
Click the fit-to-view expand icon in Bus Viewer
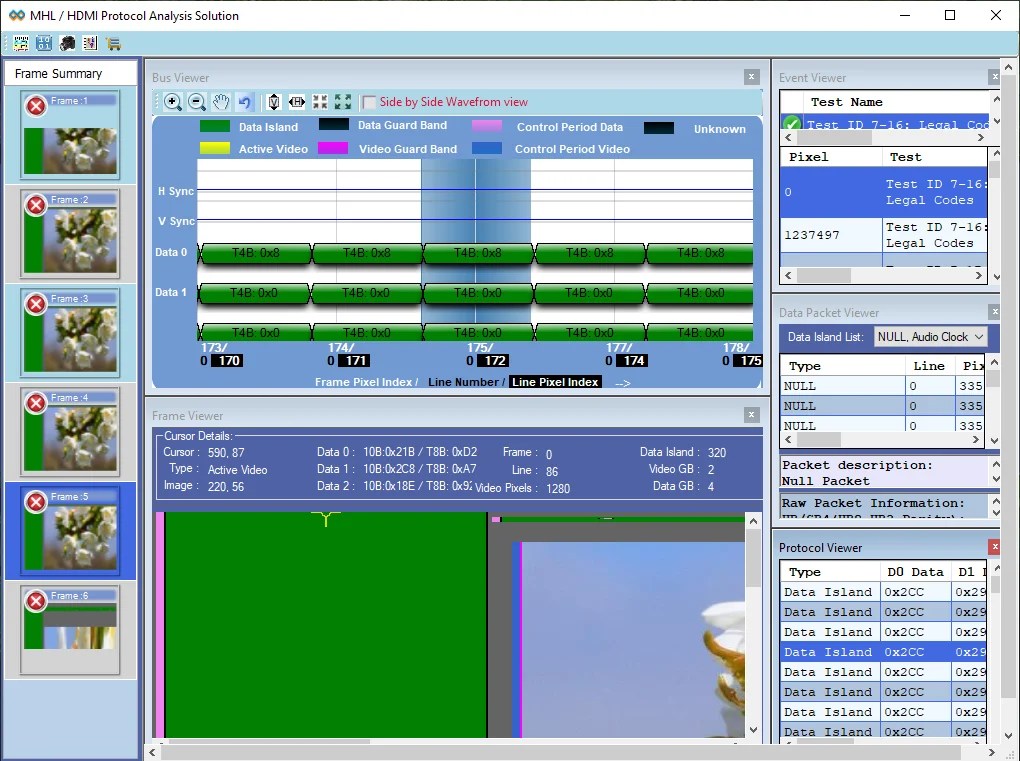point(343,101)
